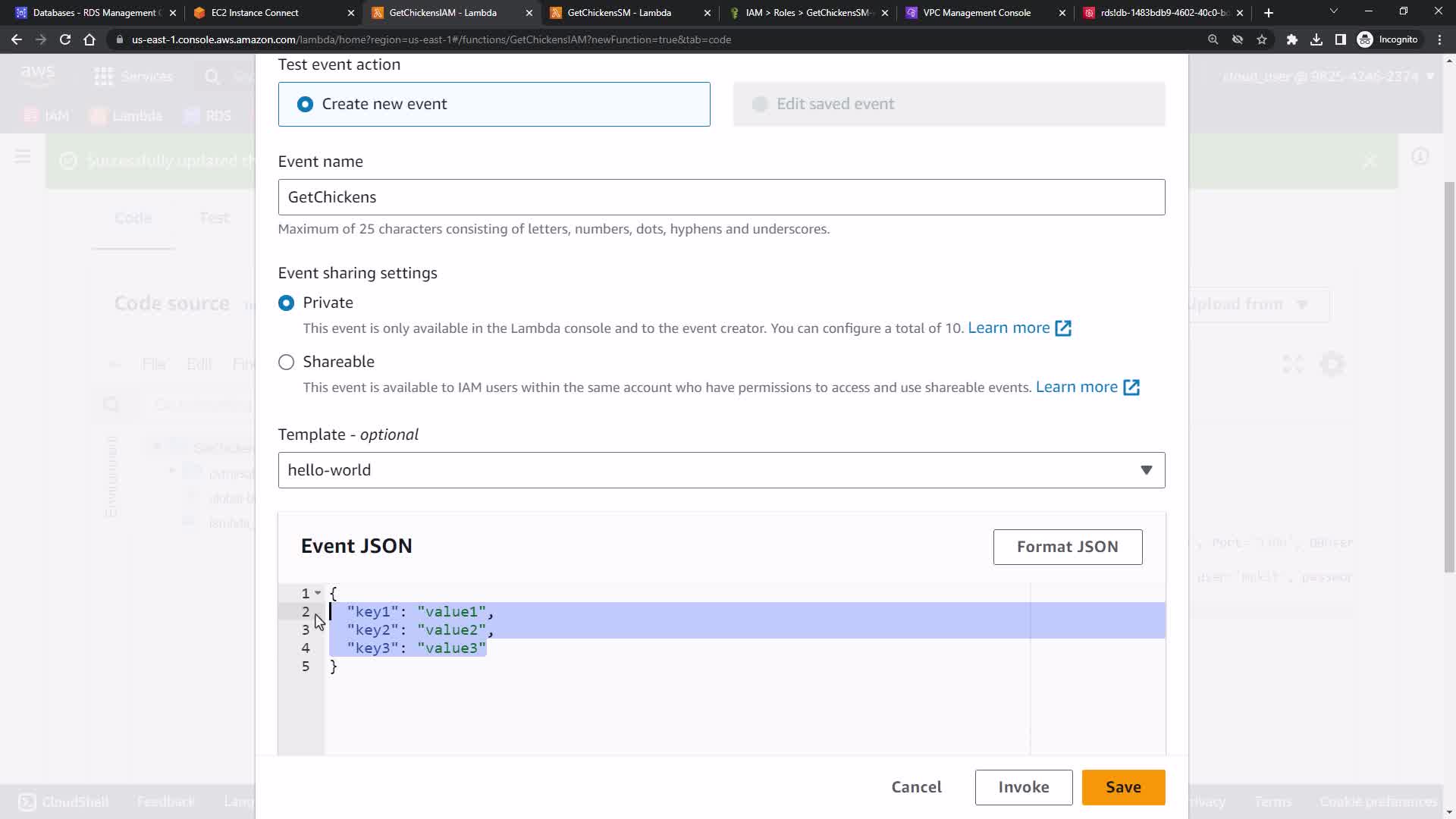Click the browser home icon
This screenshot has height=819, width=1456.
(x=89, y=39)
